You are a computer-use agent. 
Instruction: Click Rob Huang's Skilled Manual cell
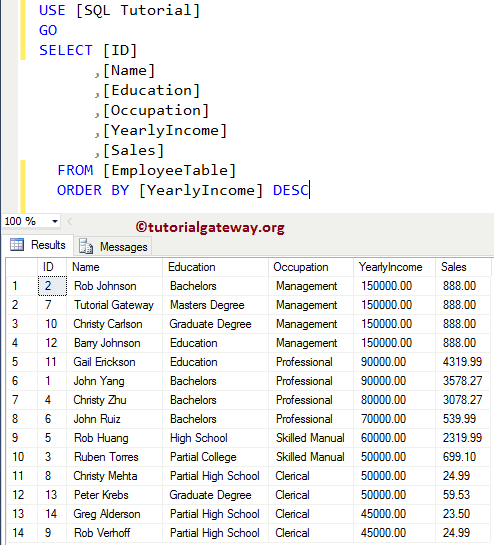pyautogui.click(x=311, y=438)
